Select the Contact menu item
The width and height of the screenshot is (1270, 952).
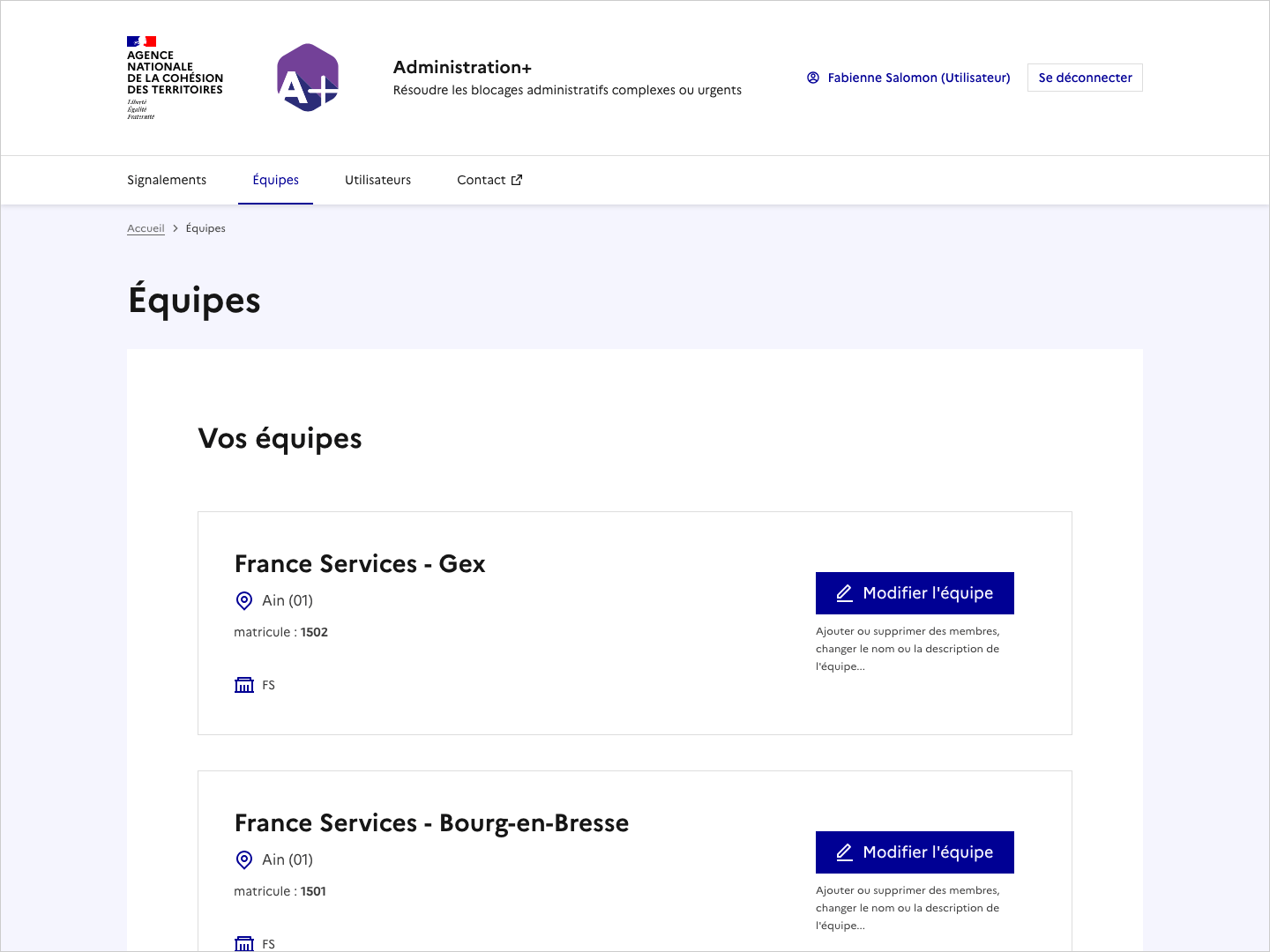482,180
